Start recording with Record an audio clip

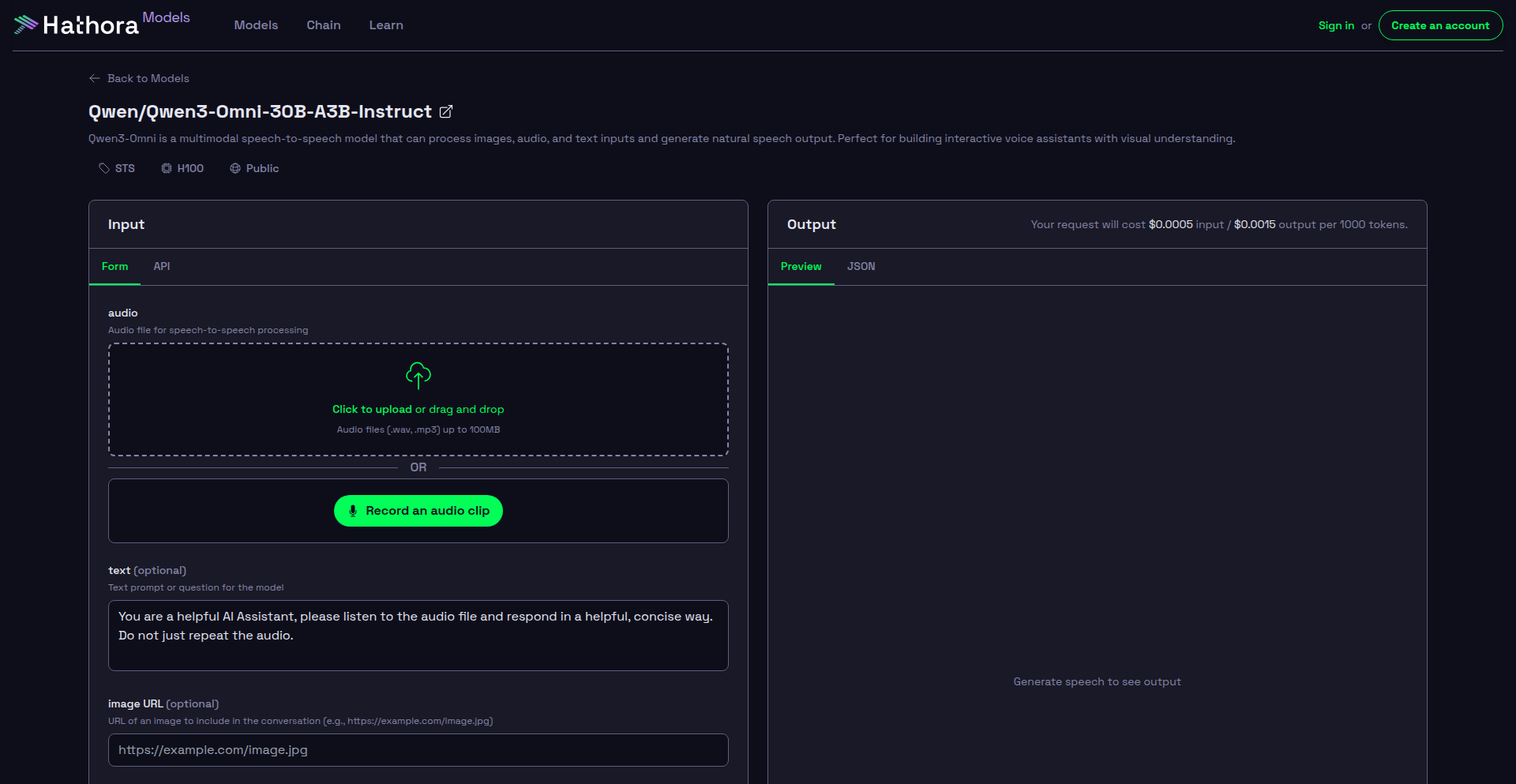[418, 511]
